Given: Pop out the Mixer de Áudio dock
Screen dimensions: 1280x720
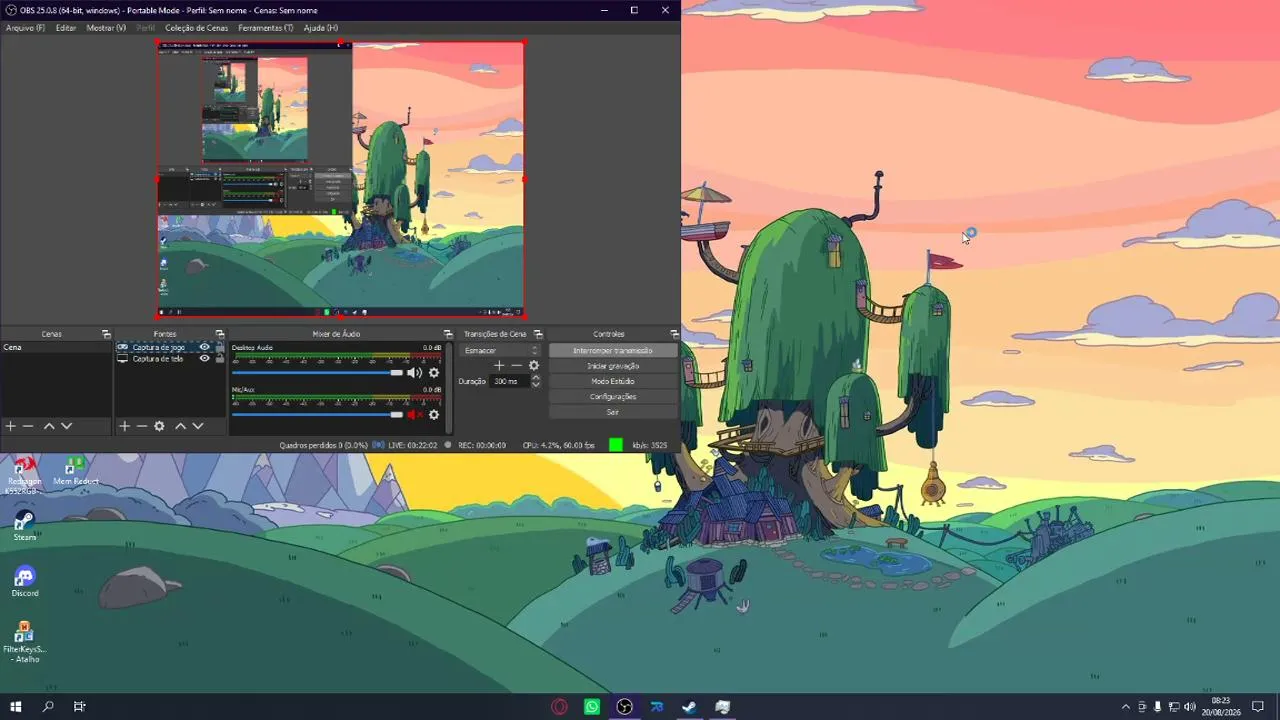Looking at the screenshot, I should click(x=448, y=334).
